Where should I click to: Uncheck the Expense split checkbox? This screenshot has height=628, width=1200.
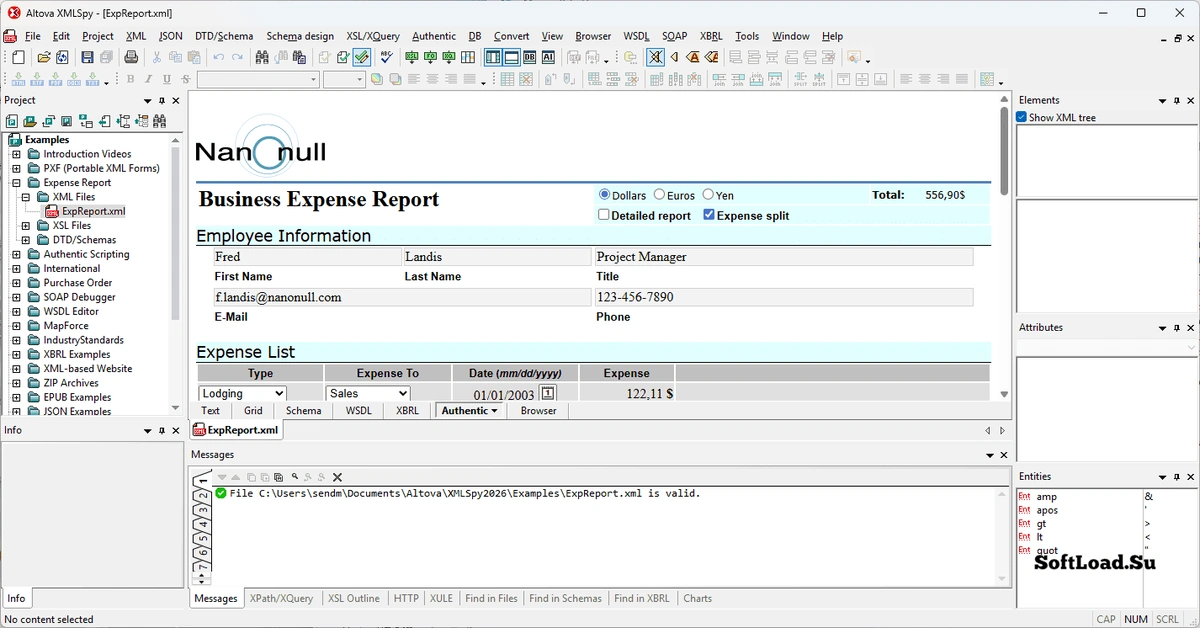click(709, 215)
